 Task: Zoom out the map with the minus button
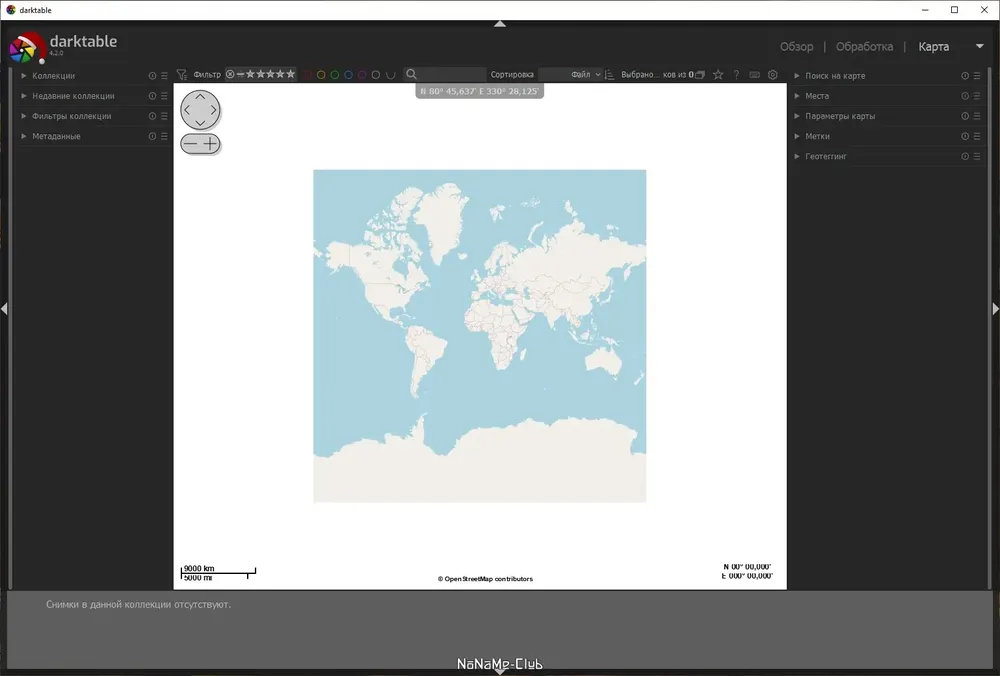pyautogui.click(x=190, y=143)
